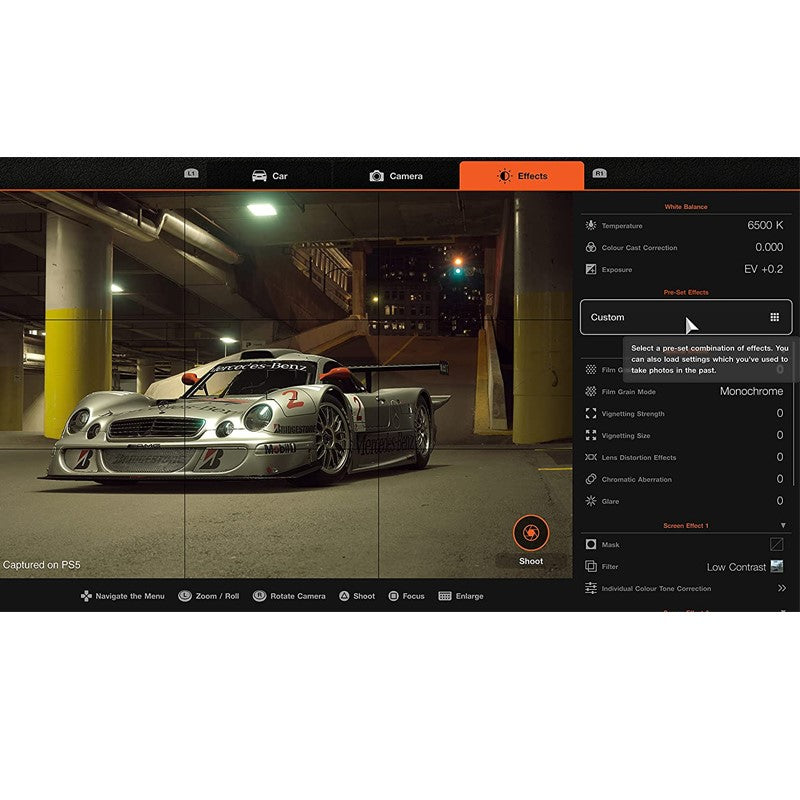Viewport: 800px width, 800px height.
Task: Click the Lens Distortion Effects value 0
Action: coord(780,457)
